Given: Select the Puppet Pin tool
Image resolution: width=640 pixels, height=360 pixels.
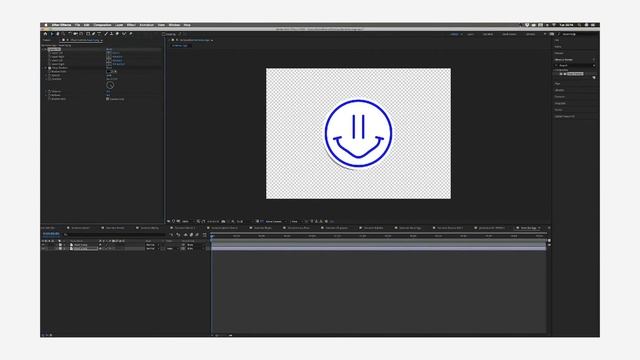Looking at the screenshot, I should [131, 34].
